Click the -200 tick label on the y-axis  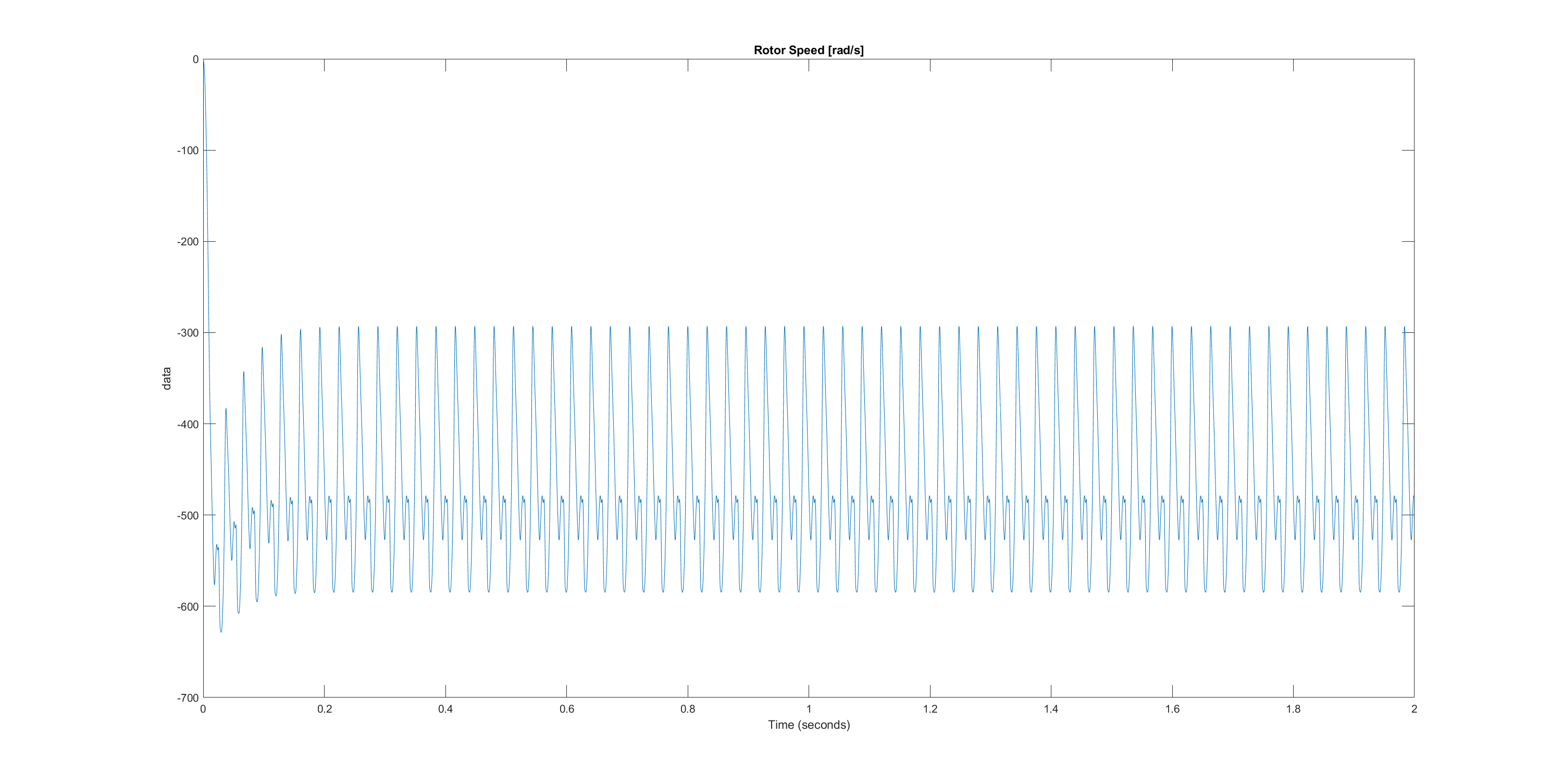(188, 242)
